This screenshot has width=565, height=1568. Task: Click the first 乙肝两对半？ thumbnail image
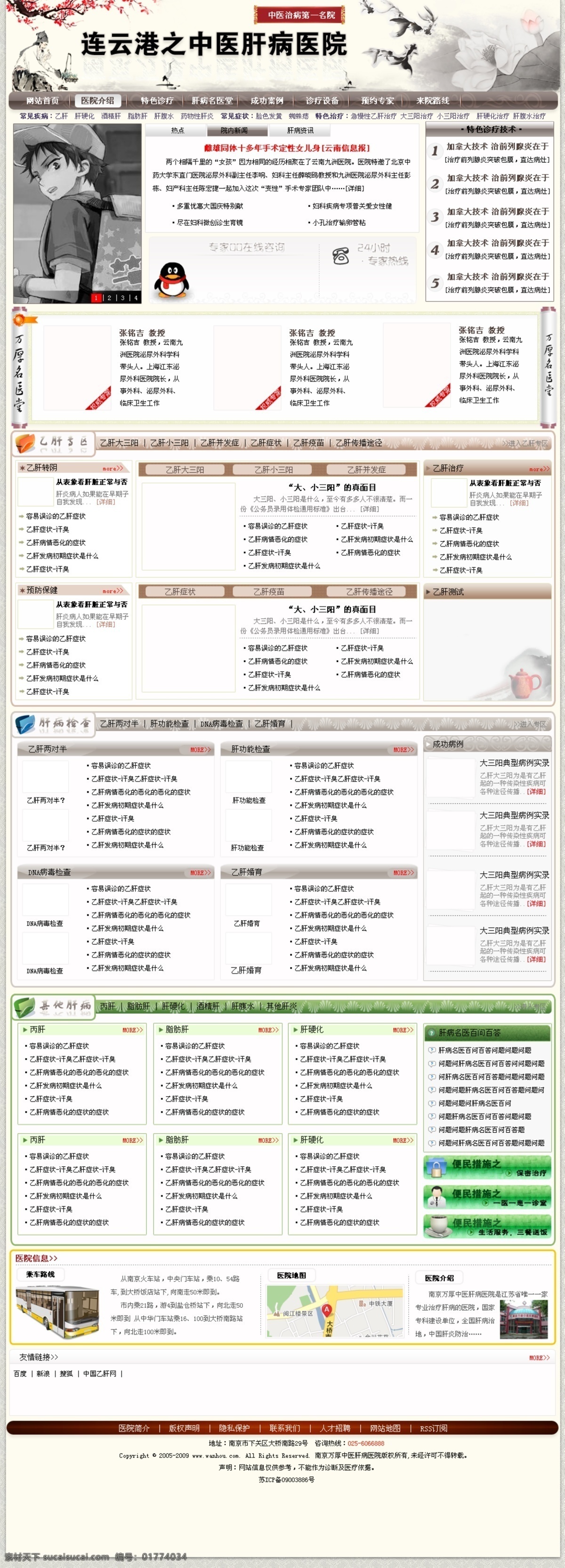point(45,777)
